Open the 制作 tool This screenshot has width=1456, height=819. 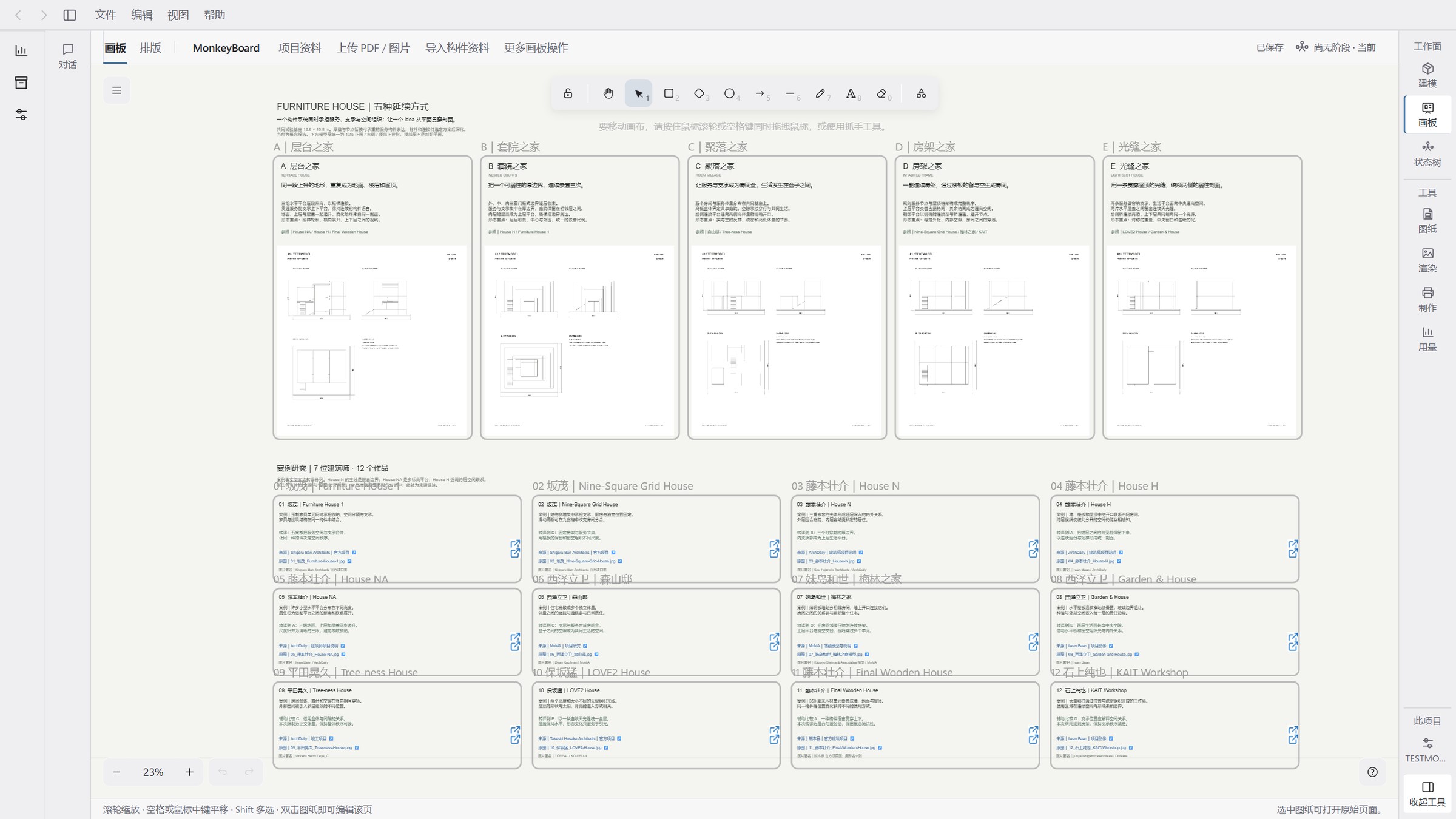pyautogui.click(x=1427, y=300)
